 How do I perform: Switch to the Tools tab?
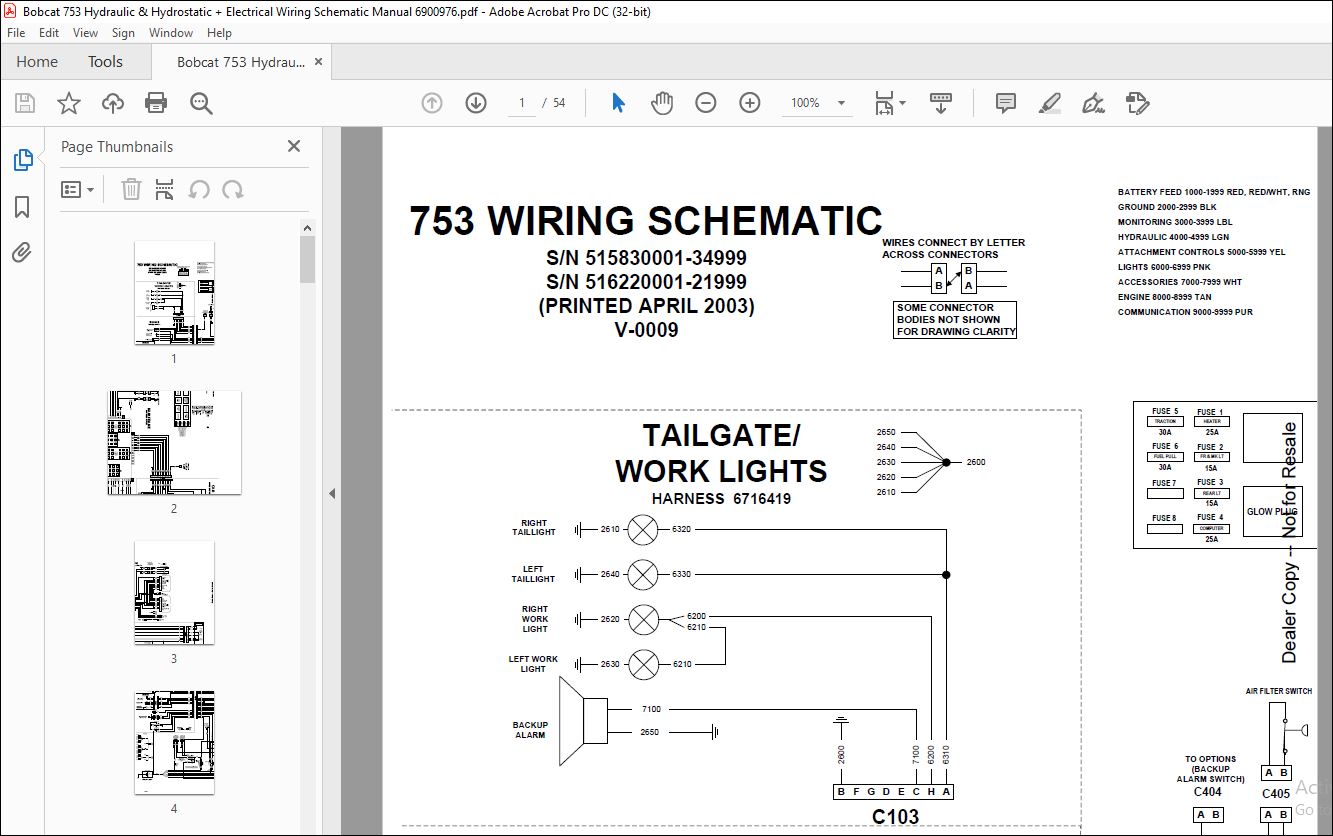click(x=105, y=62)
